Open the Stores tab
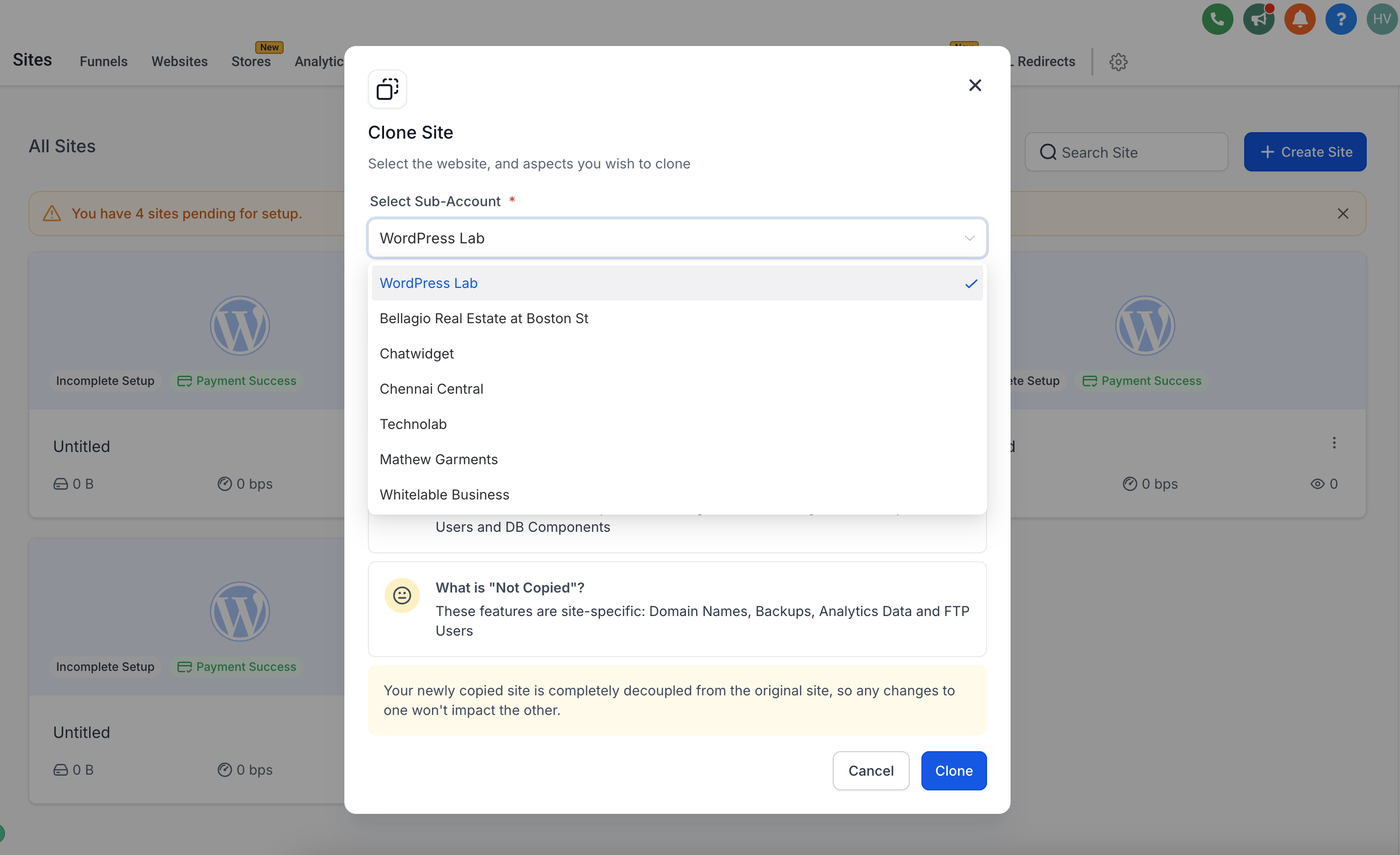This screenshot has height=855, width=1400. pos(251,61)
